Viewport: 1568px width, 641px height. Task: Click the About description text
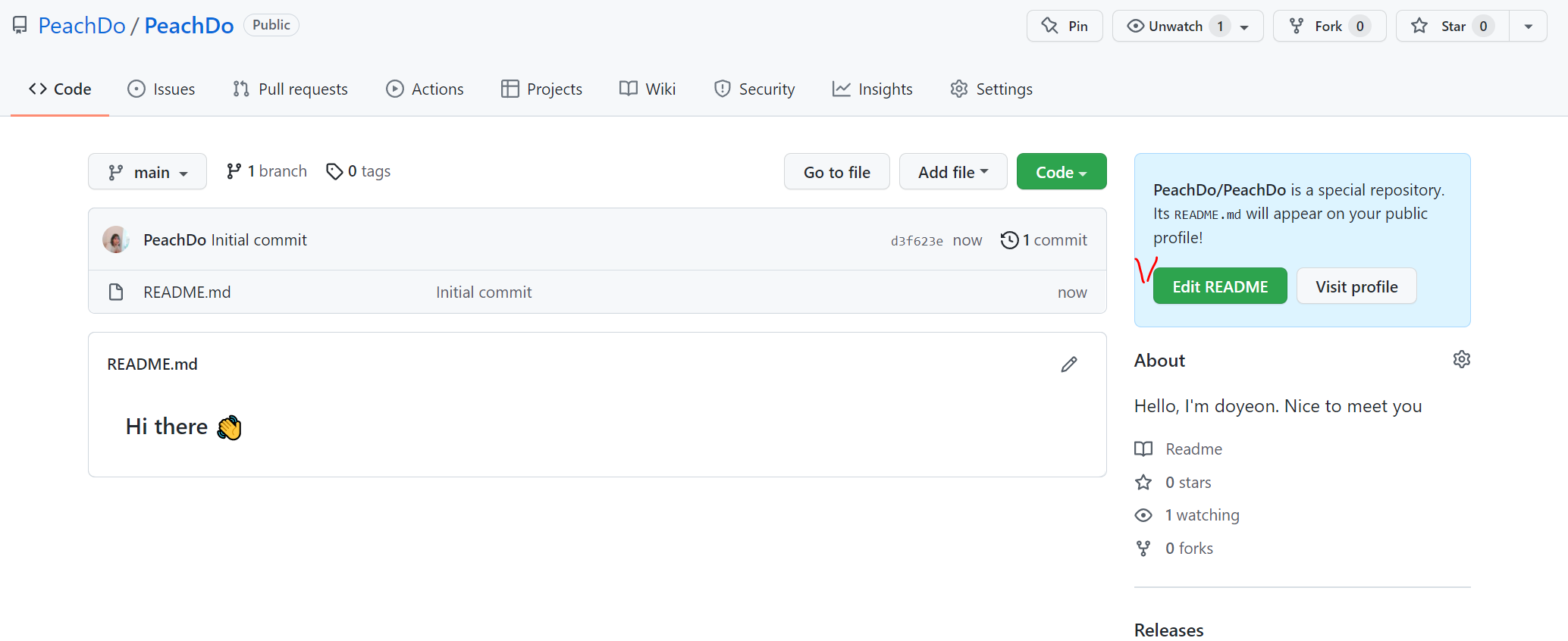(1278, 406)
